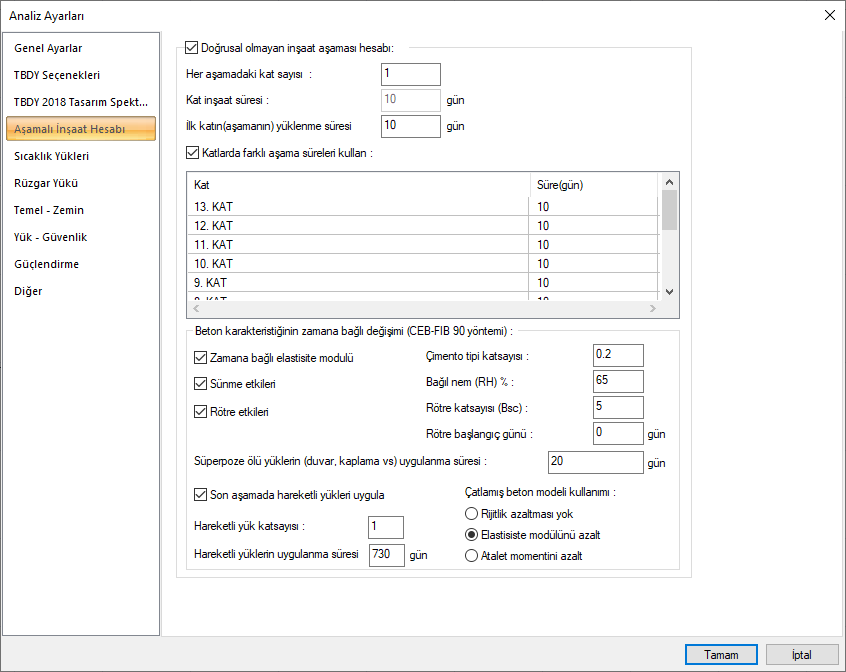Go to Temel - Zemin section

(x=49, y=210)
